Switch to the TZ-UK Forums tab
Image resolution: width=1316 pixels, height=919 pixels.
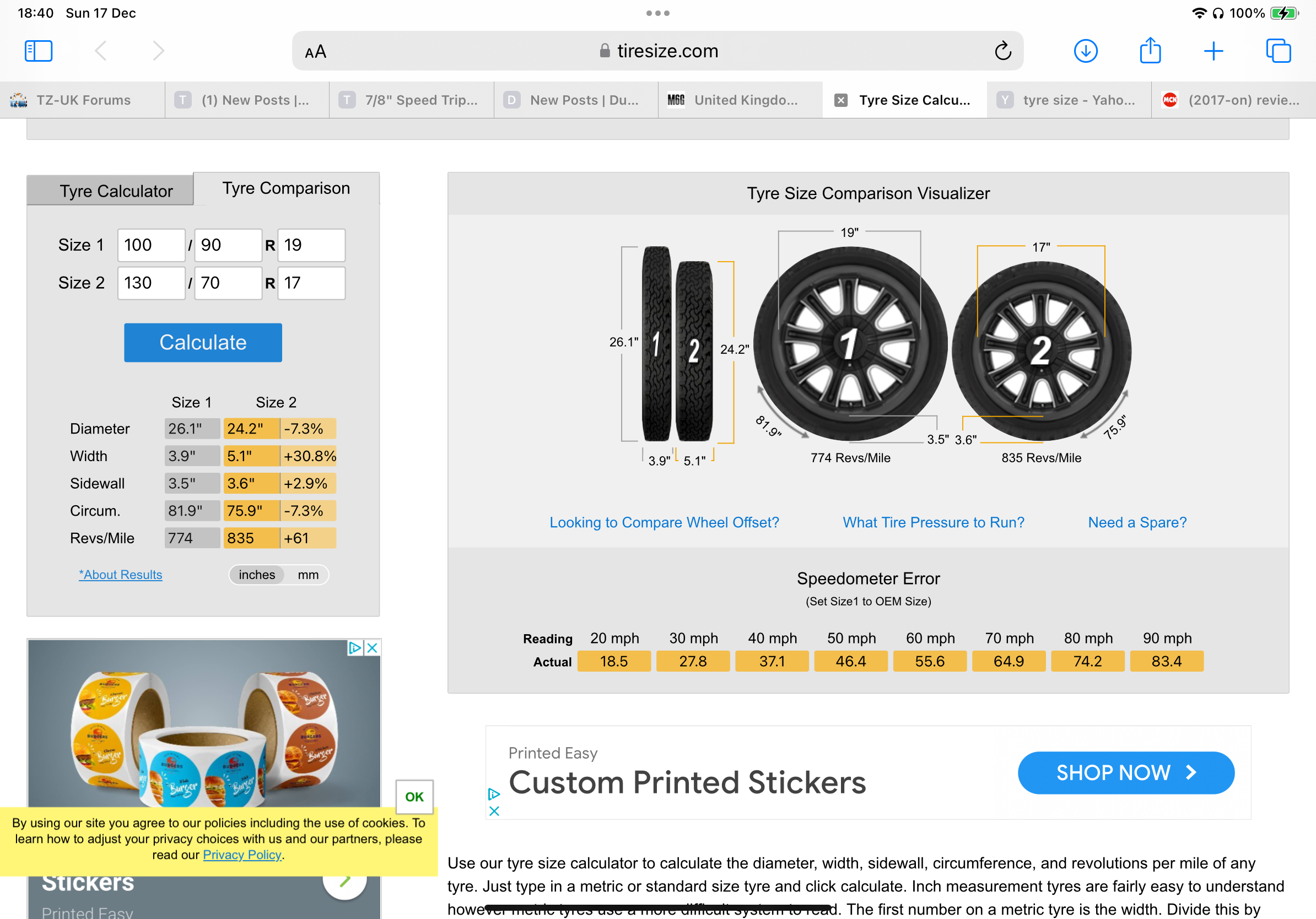point(83,100)
